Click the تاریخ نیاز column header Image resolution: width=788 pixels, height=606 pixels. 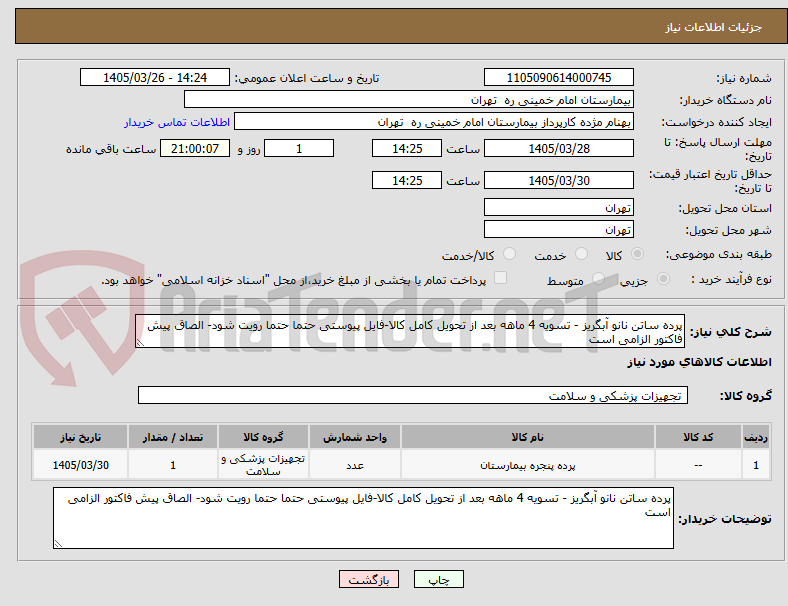coord(80,437)
